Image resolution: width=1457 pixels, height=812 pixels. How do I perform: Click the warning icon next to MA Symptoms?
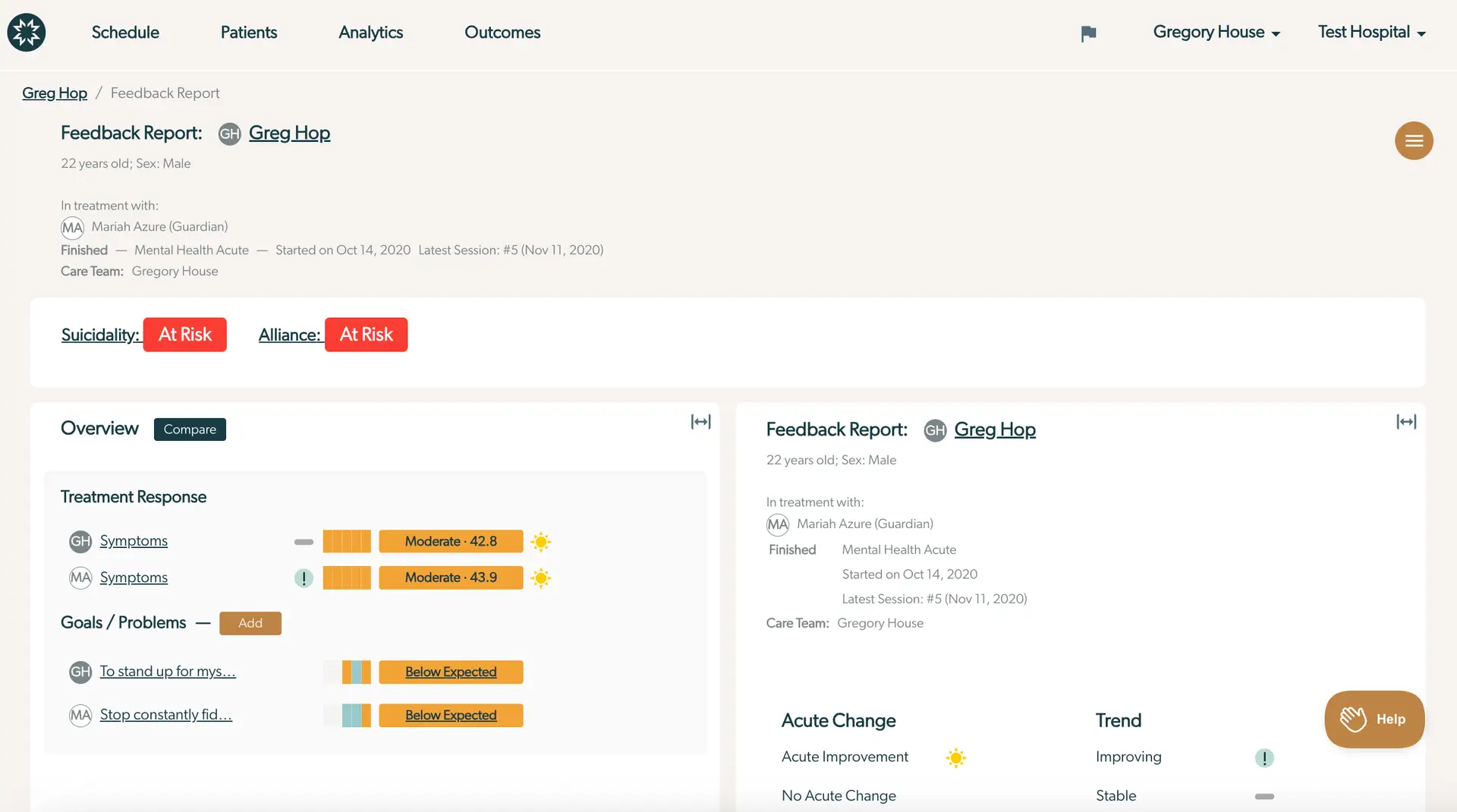[x=304, y=578]
